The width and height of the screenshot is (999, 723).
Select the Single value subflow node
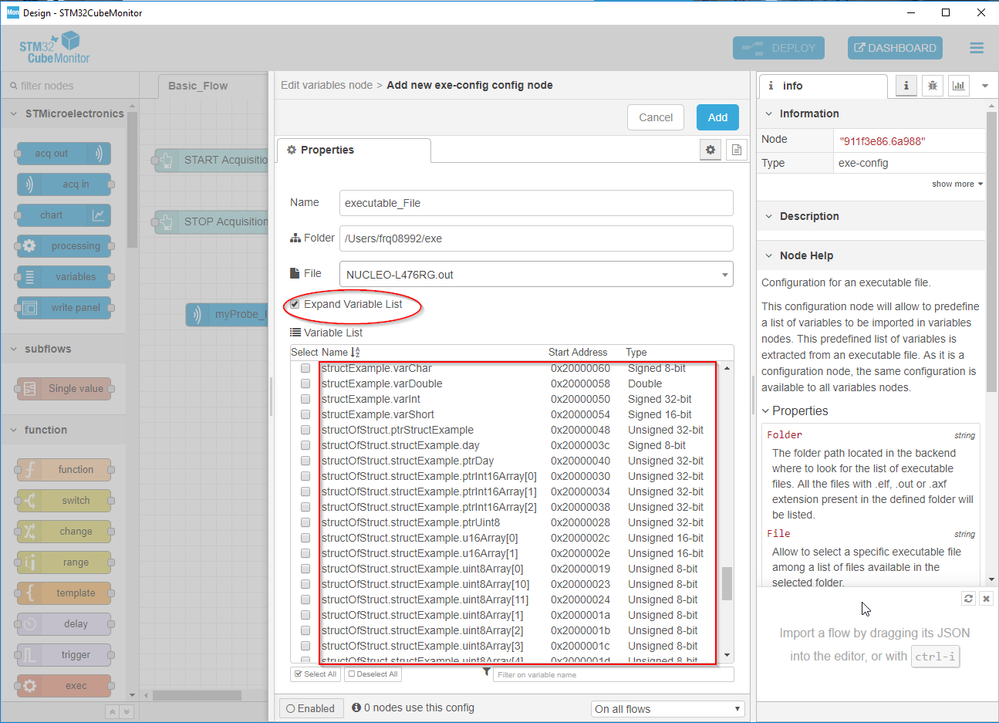click(x=64, y=389)
